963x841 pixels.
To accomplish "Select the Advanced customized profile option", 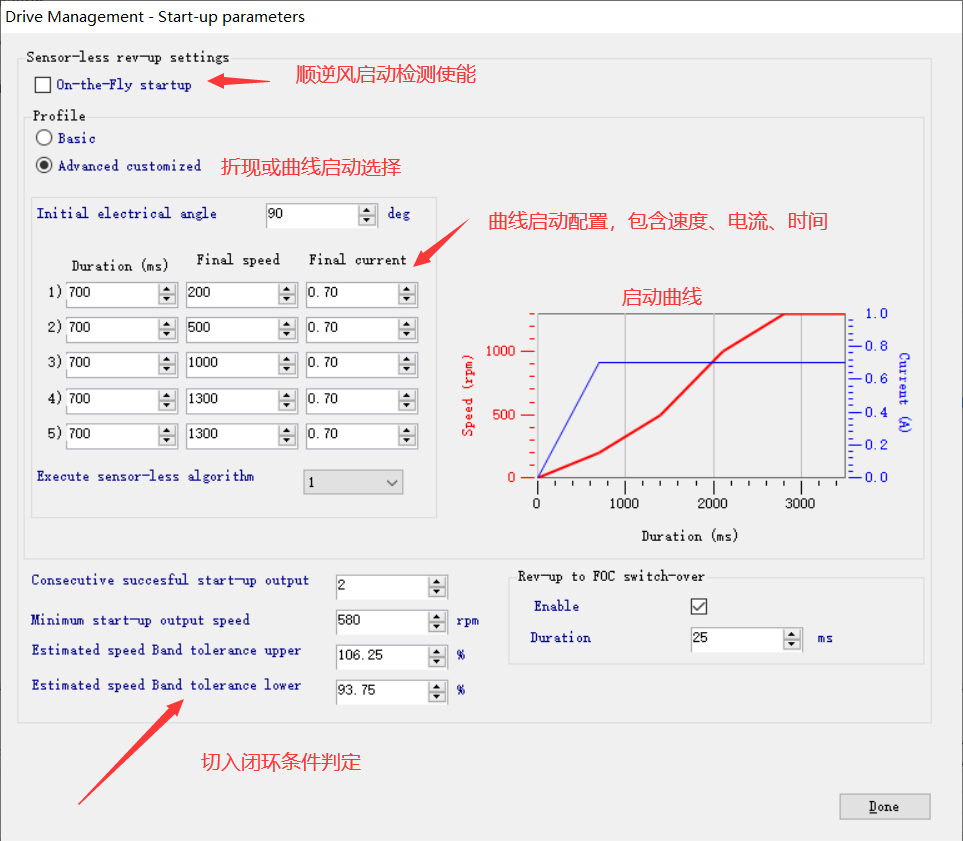I will pos(44,165).
